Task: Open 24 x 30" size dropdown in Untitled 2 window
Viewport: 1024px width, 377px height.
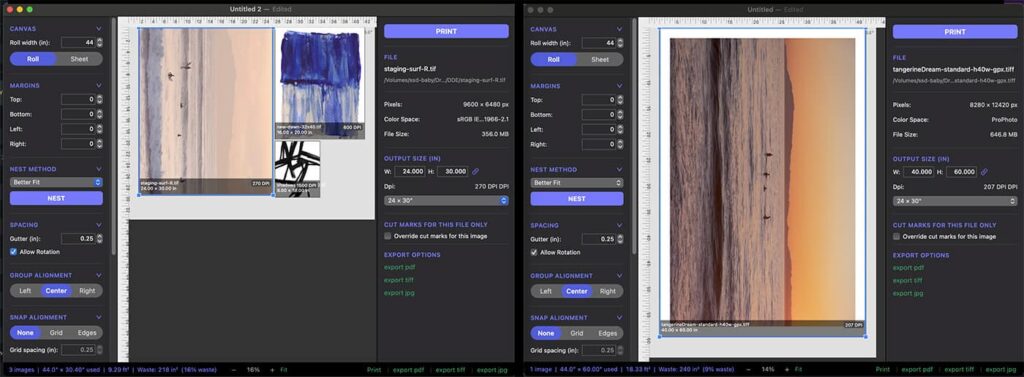Action: coord(446,201)
